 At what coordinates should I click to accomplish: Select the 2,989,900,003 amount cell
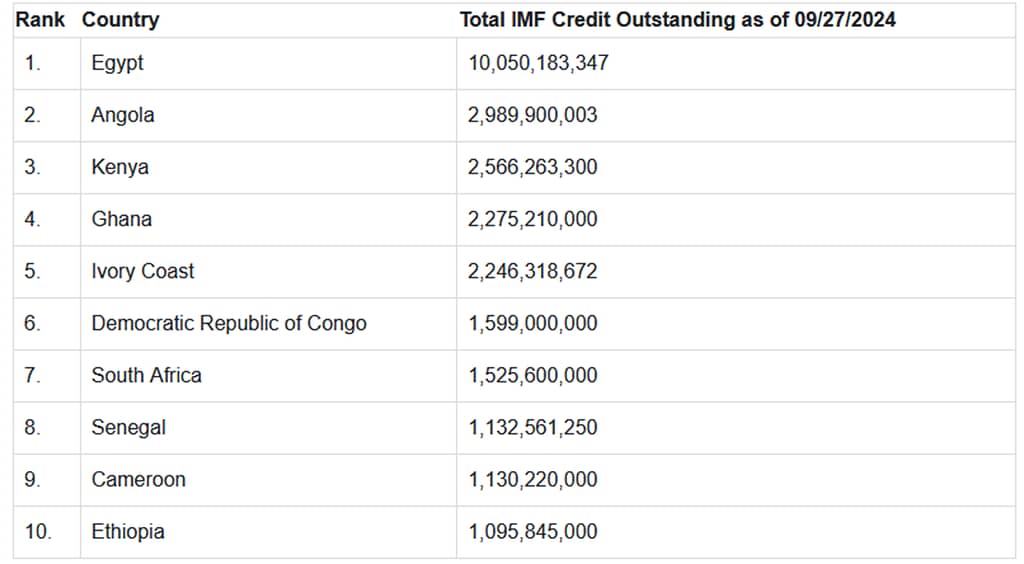[x=532, y=115]
